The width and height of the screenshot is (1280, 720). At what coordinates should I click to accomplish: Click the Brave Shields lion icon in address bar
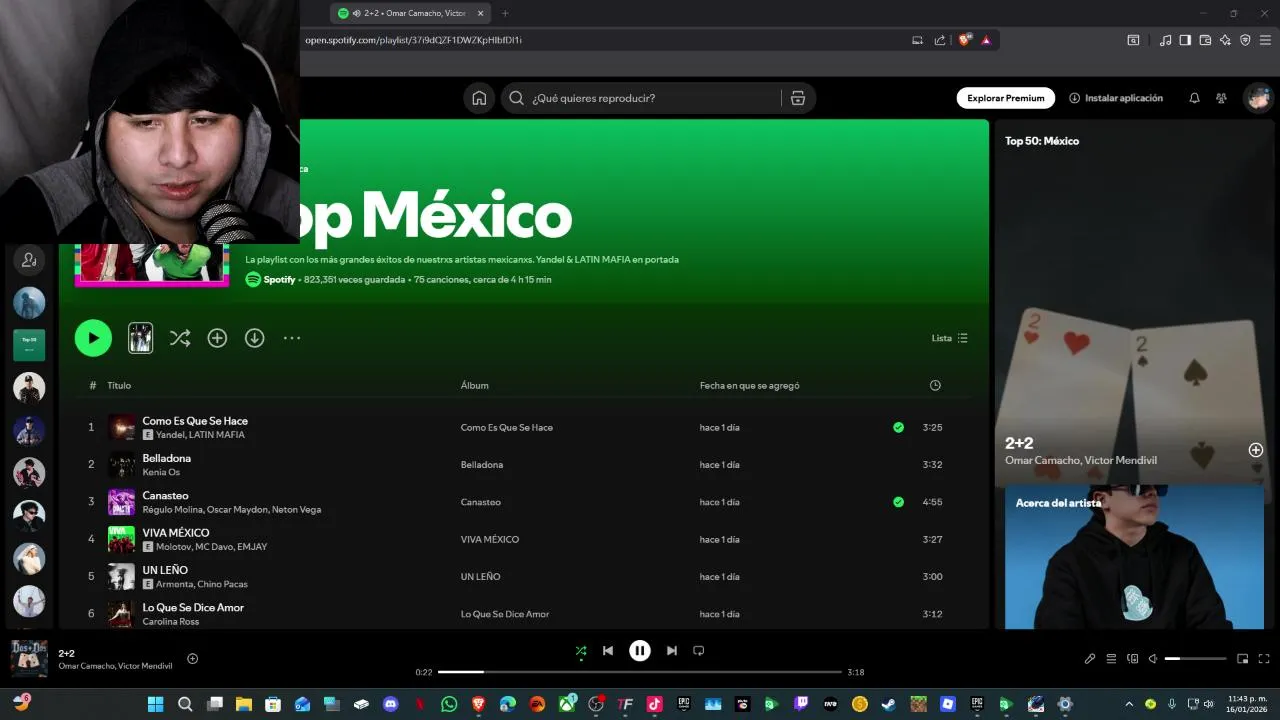click(964, 40)
